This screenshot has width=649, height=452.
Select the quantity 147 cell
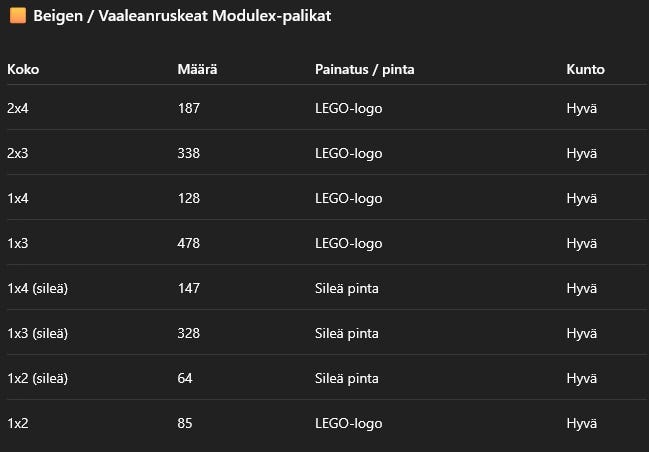(x=189, y=288)
